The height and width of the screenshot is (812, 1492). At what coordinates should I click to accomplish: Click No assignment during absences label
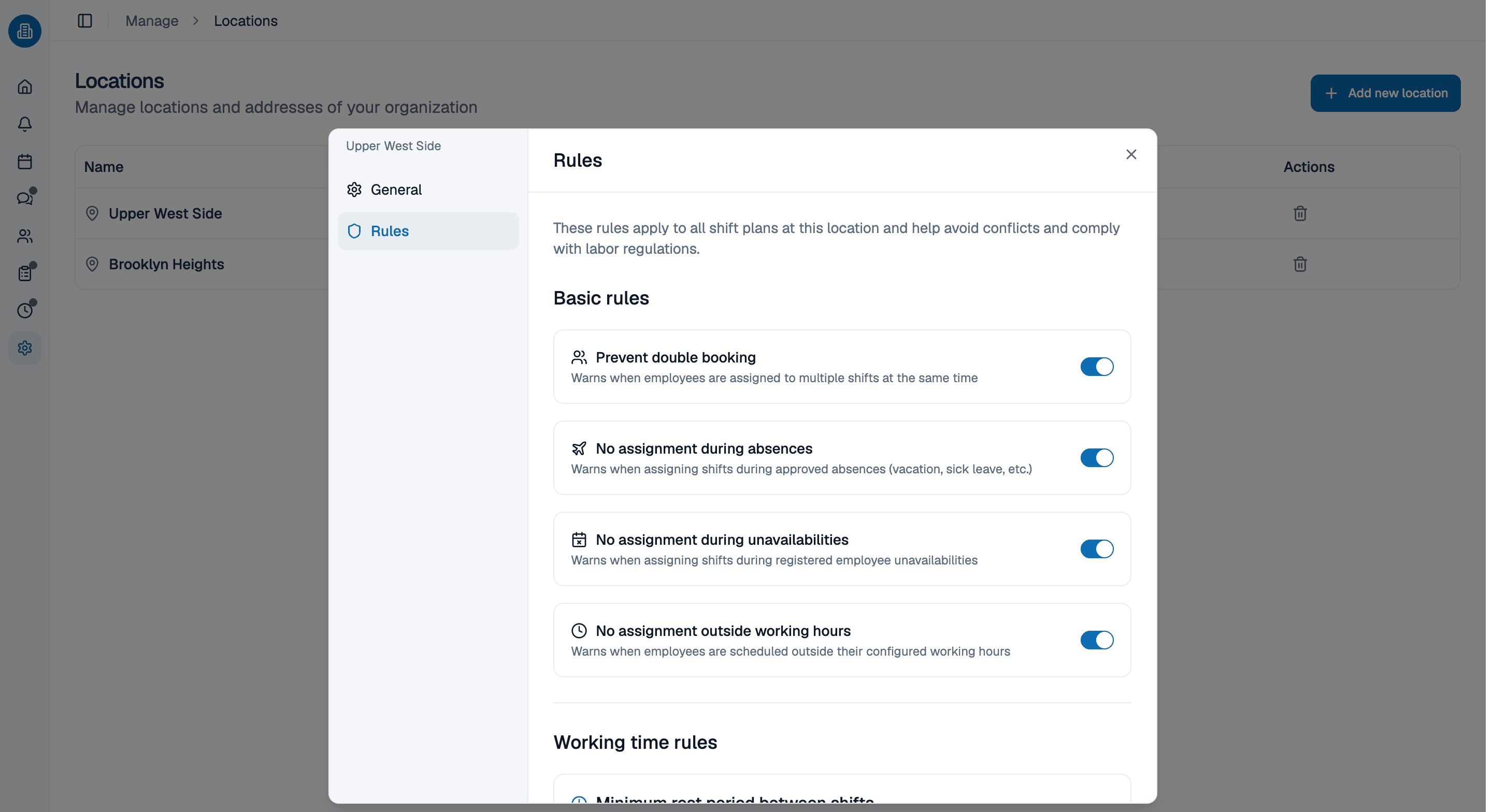coord(704,448)
